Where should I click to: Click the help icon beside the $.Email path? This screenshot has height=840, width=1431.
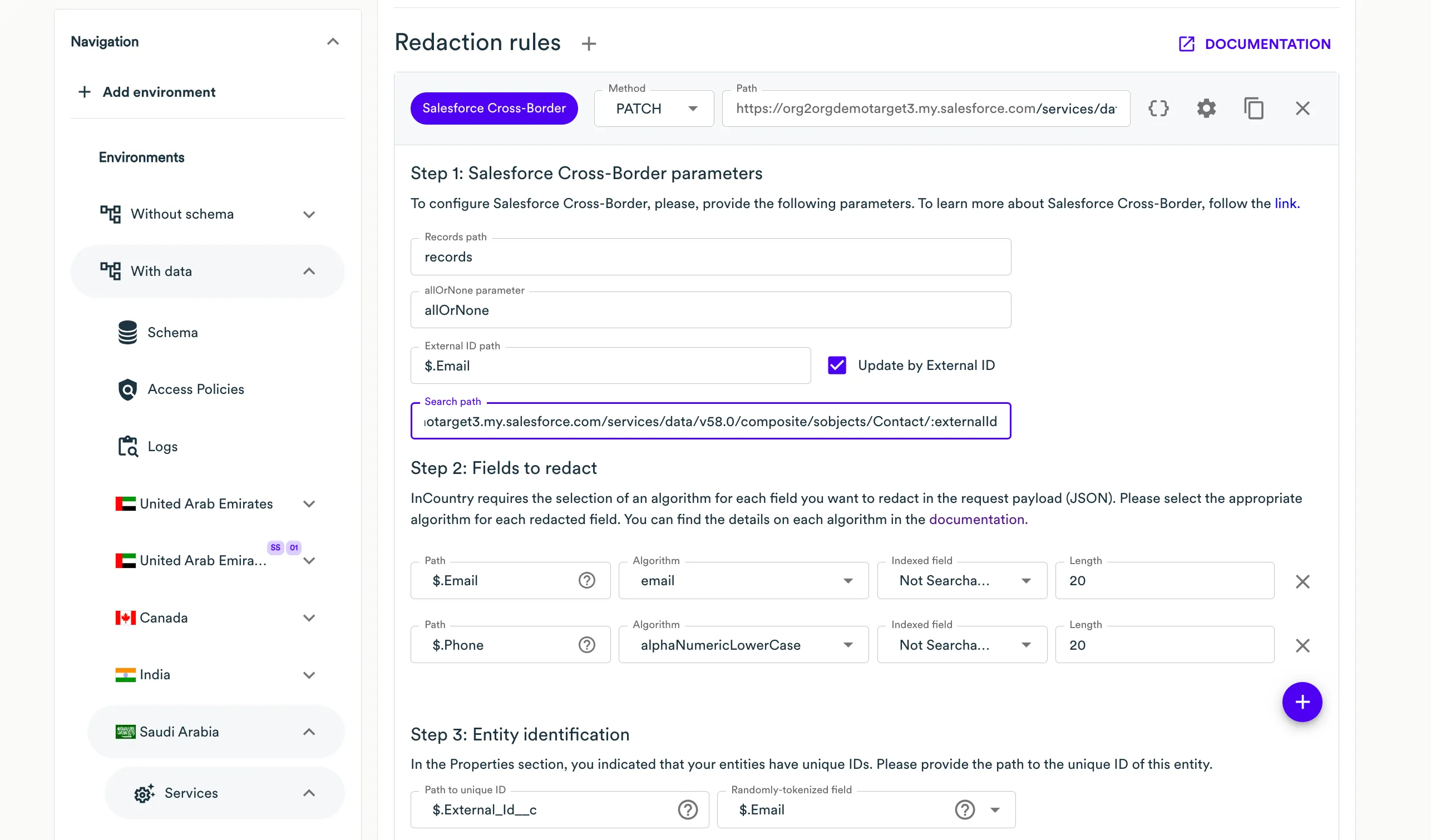click(586, 580)
